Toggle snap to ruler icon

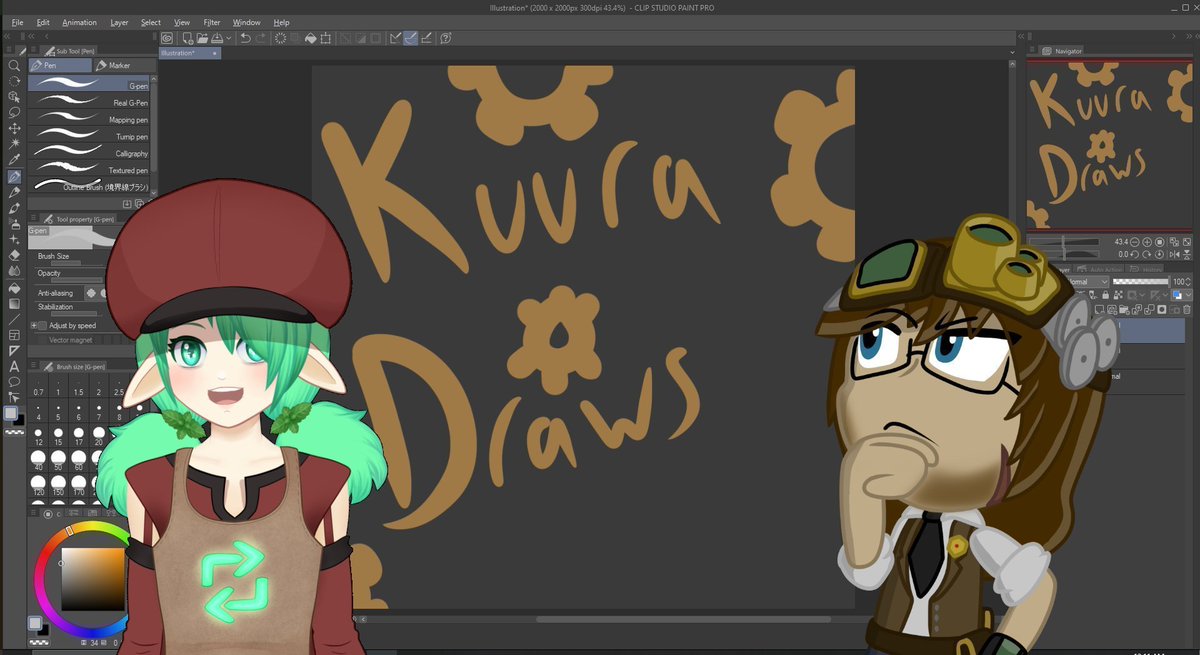396,38
